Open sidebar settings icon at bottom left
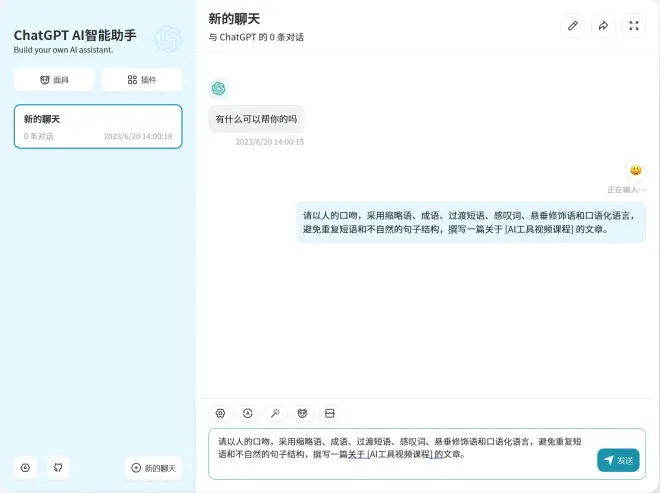 tap(25, 468)
